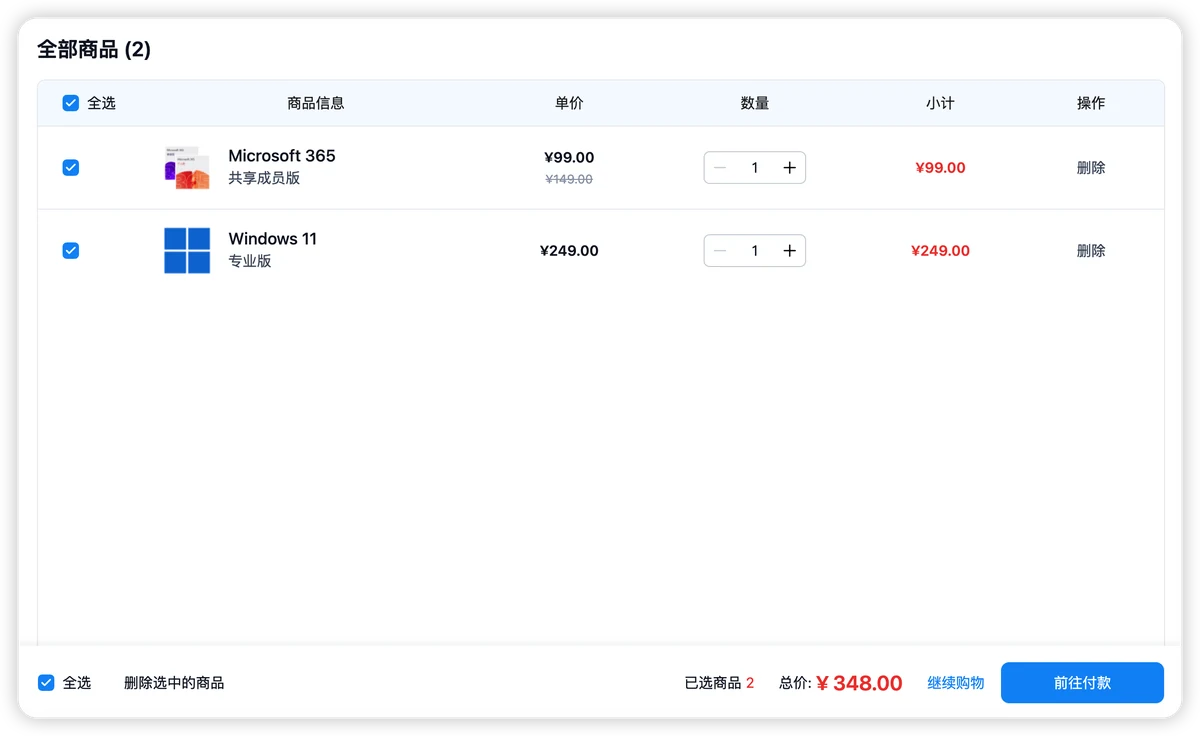Toggle the 全选 checkbox in the table header
1200x736 pixels.
(x=71, y=103)
